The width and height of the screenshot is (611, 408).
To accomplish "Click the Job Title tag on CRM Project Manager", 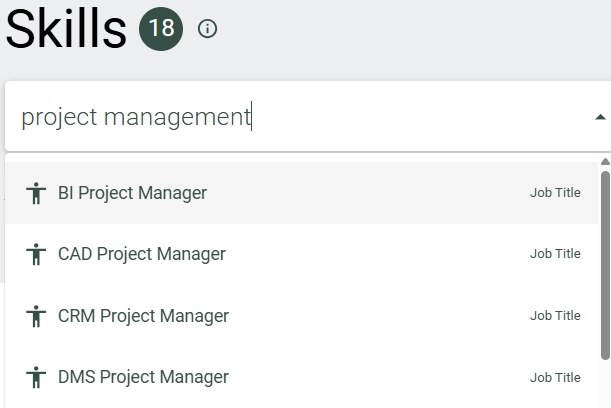I will (x=555, y=315).
